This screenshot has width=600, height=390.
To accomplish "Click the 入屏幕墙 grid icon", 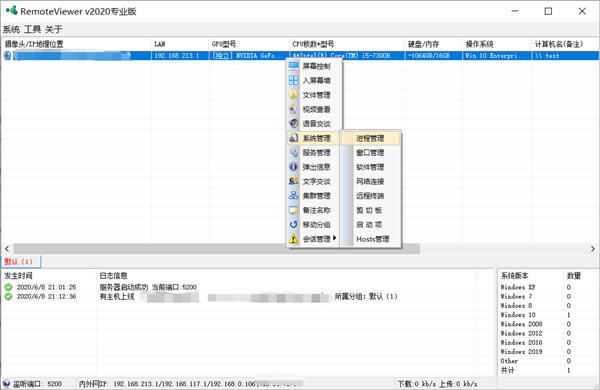I will click(x=293, y=80).
